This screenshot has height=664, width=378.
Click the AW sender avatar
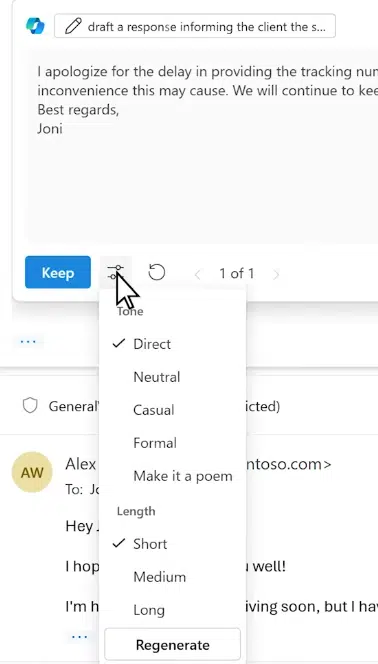coord(32,472)
